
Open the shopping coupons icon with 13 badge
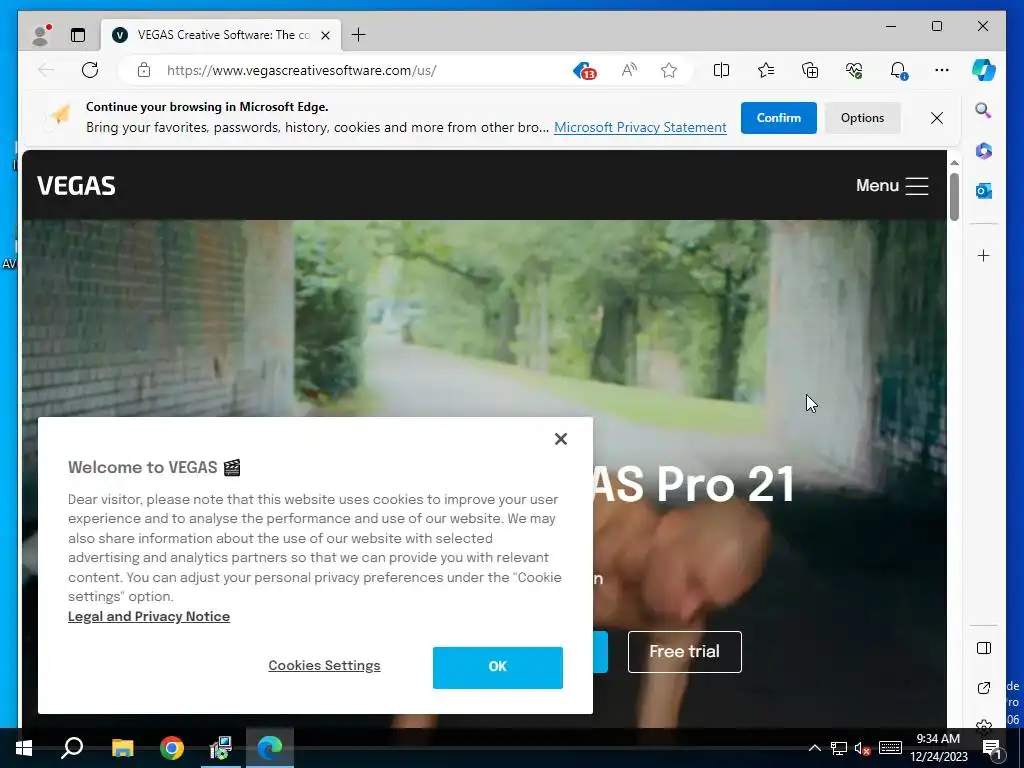[x=584, y=71]
